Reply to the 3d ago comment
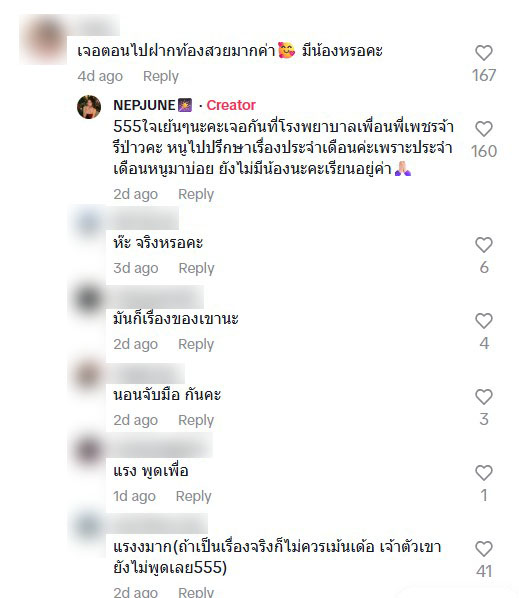 tap(196, 268)
